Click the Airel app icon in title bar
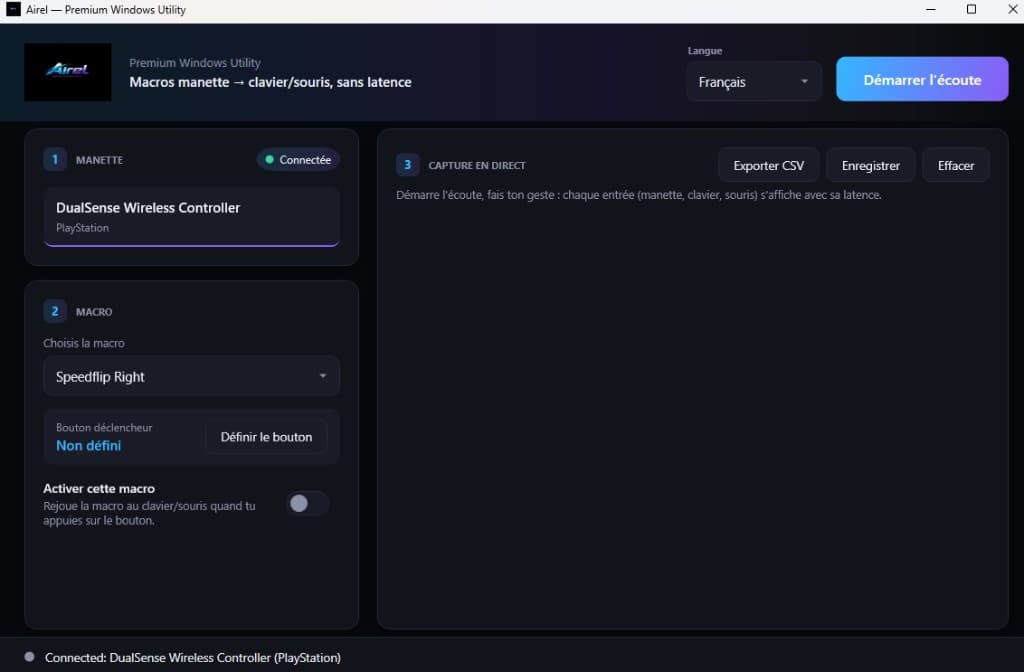 pyautogui.click(x=13, y=9)
